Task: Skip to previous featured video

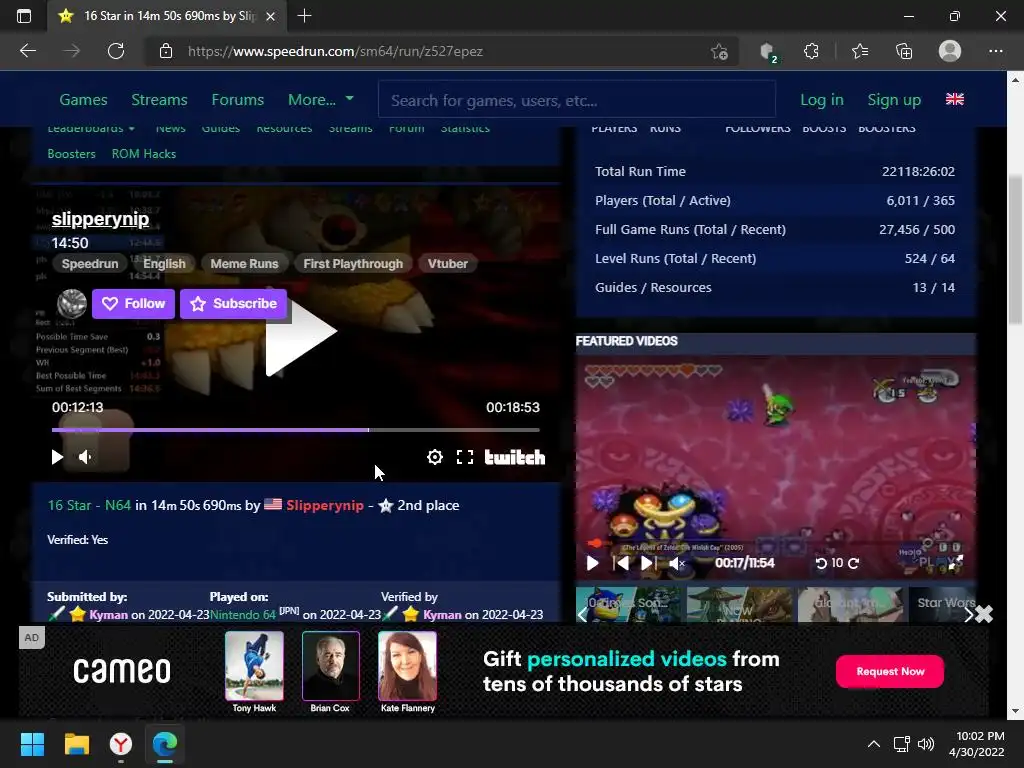Action: click(x=621, y=563)
